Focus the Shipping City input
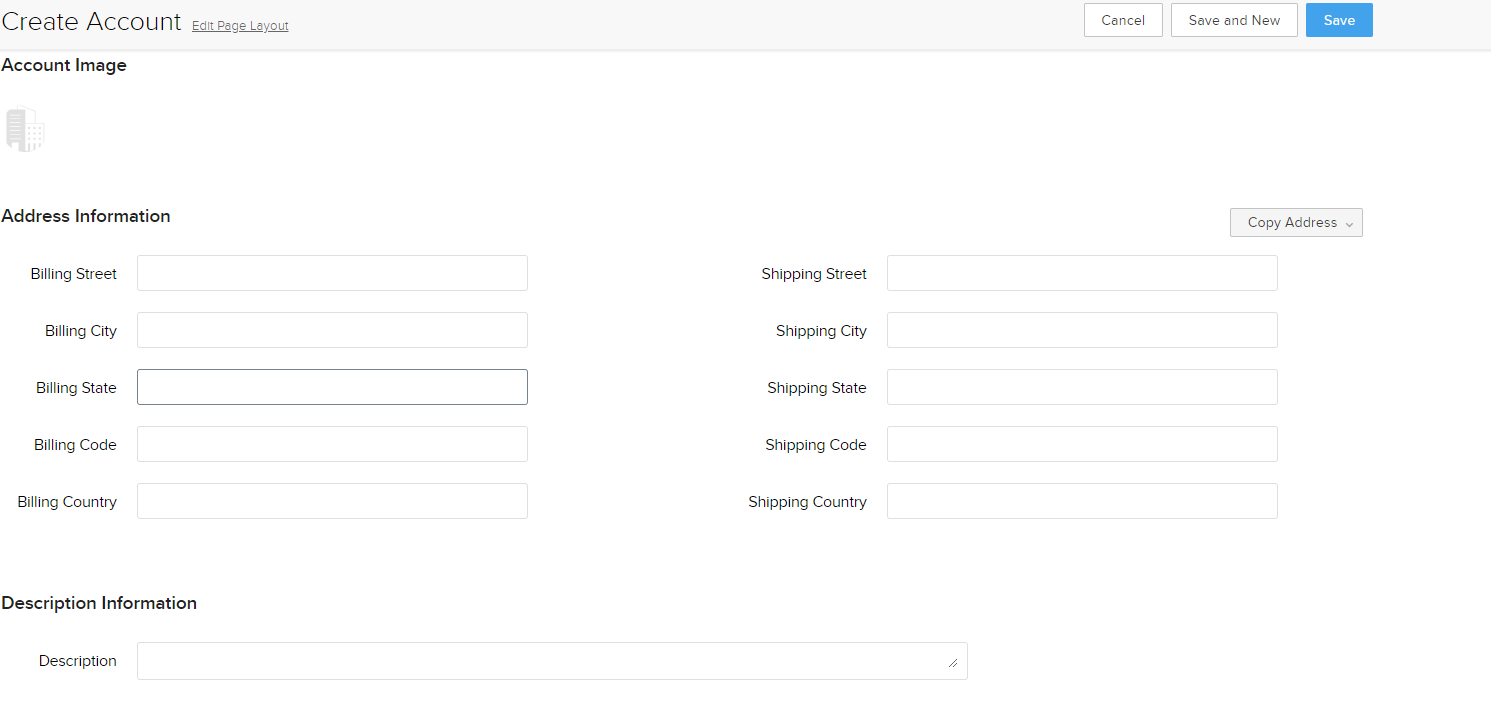The width and height of the screenshot is (1491, 706). pos(1082,329)
